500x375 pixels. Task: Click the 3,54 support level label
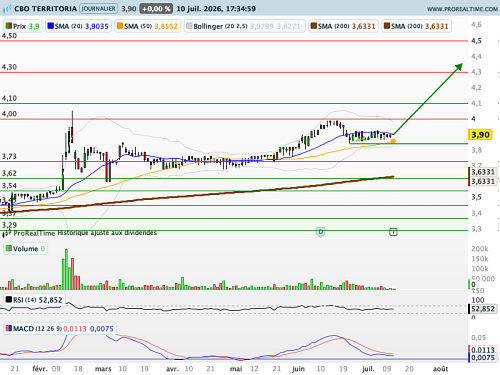pos(9,186)
